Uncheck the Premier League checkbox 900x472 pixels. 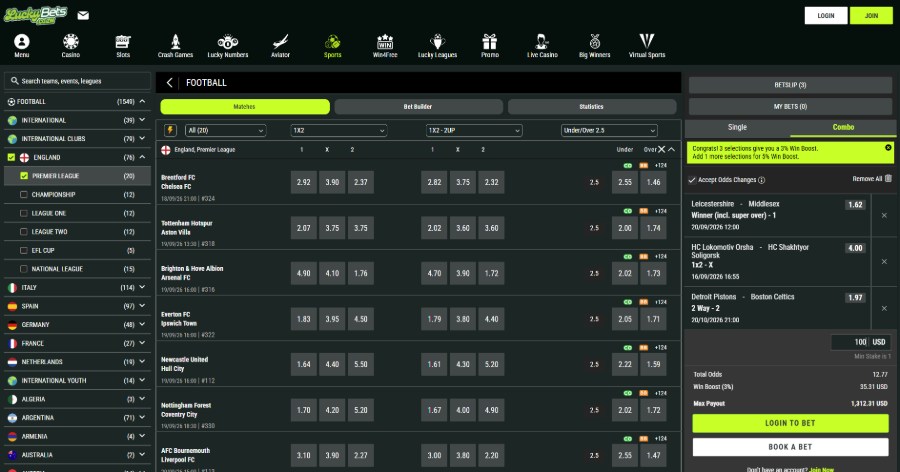point(24,176)
